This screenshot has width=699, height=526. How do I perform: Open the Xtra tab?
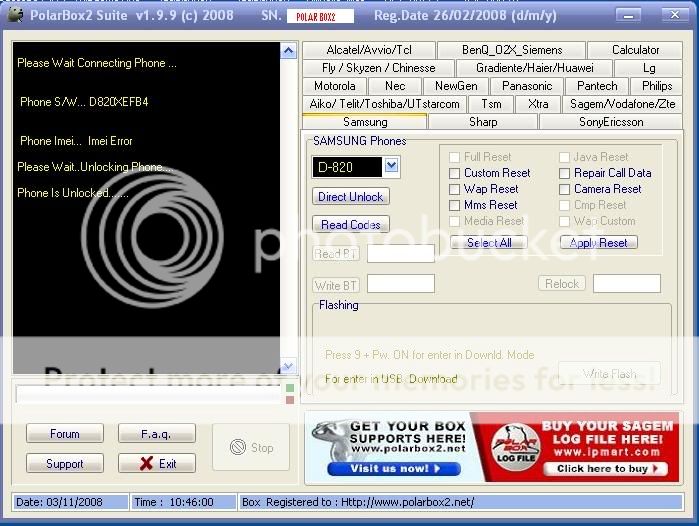pos(538,104)
